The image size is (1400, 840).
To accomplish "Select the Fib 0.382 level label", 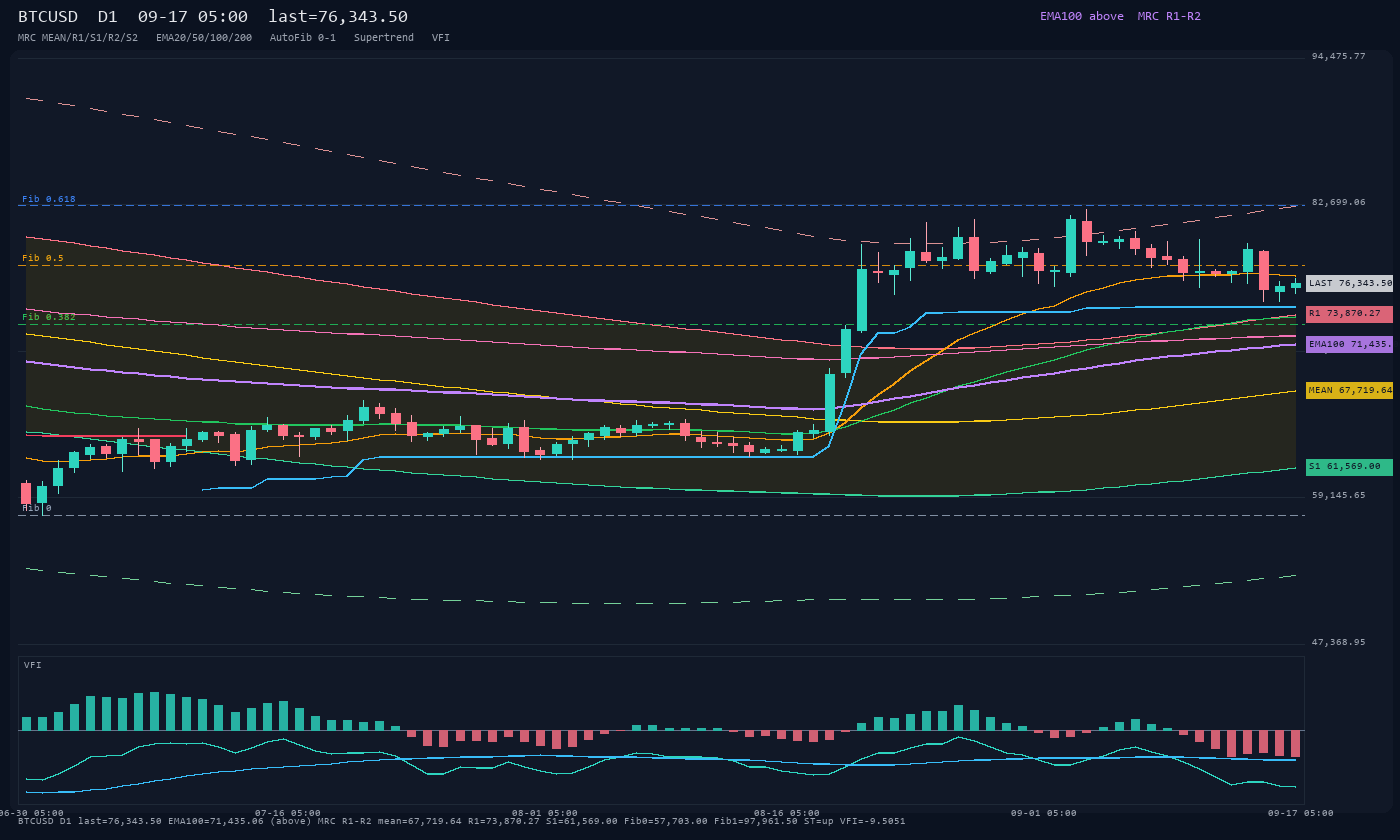I will point(49,317).
